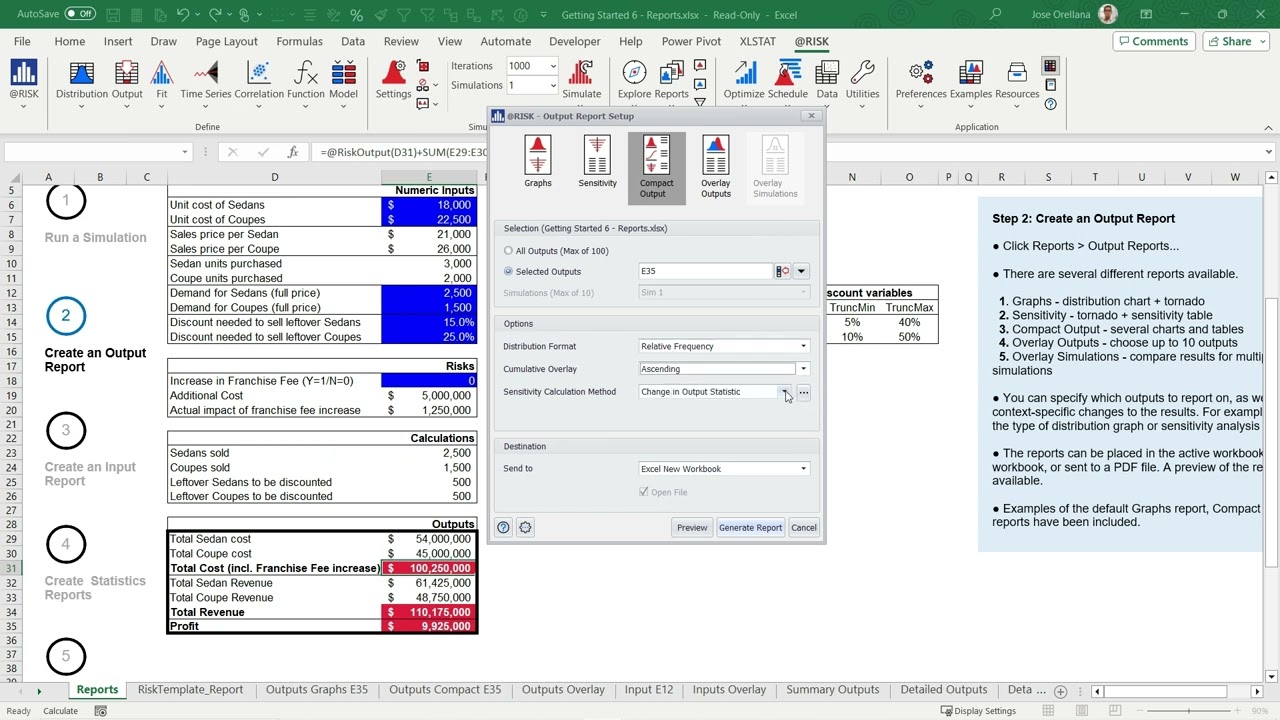
Task: Expand the Name Box dropdown
Action: [x=184, y=152]
